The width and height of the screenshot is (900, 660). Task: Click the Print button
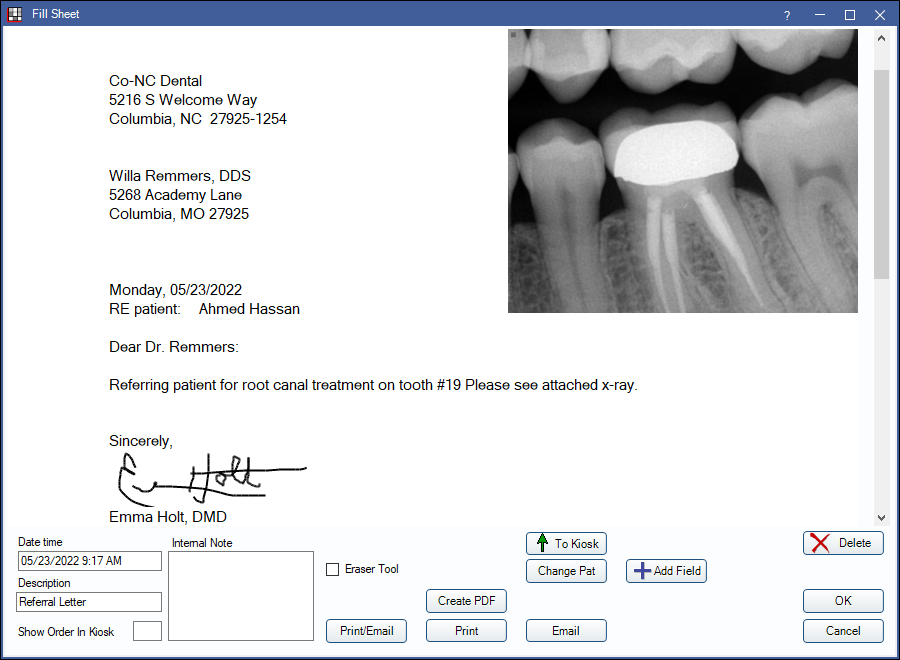(466, 631)
